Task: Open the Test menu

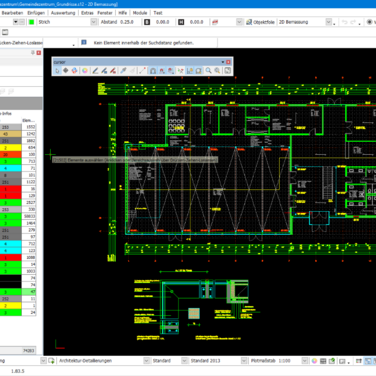Action: pos(158,13)
